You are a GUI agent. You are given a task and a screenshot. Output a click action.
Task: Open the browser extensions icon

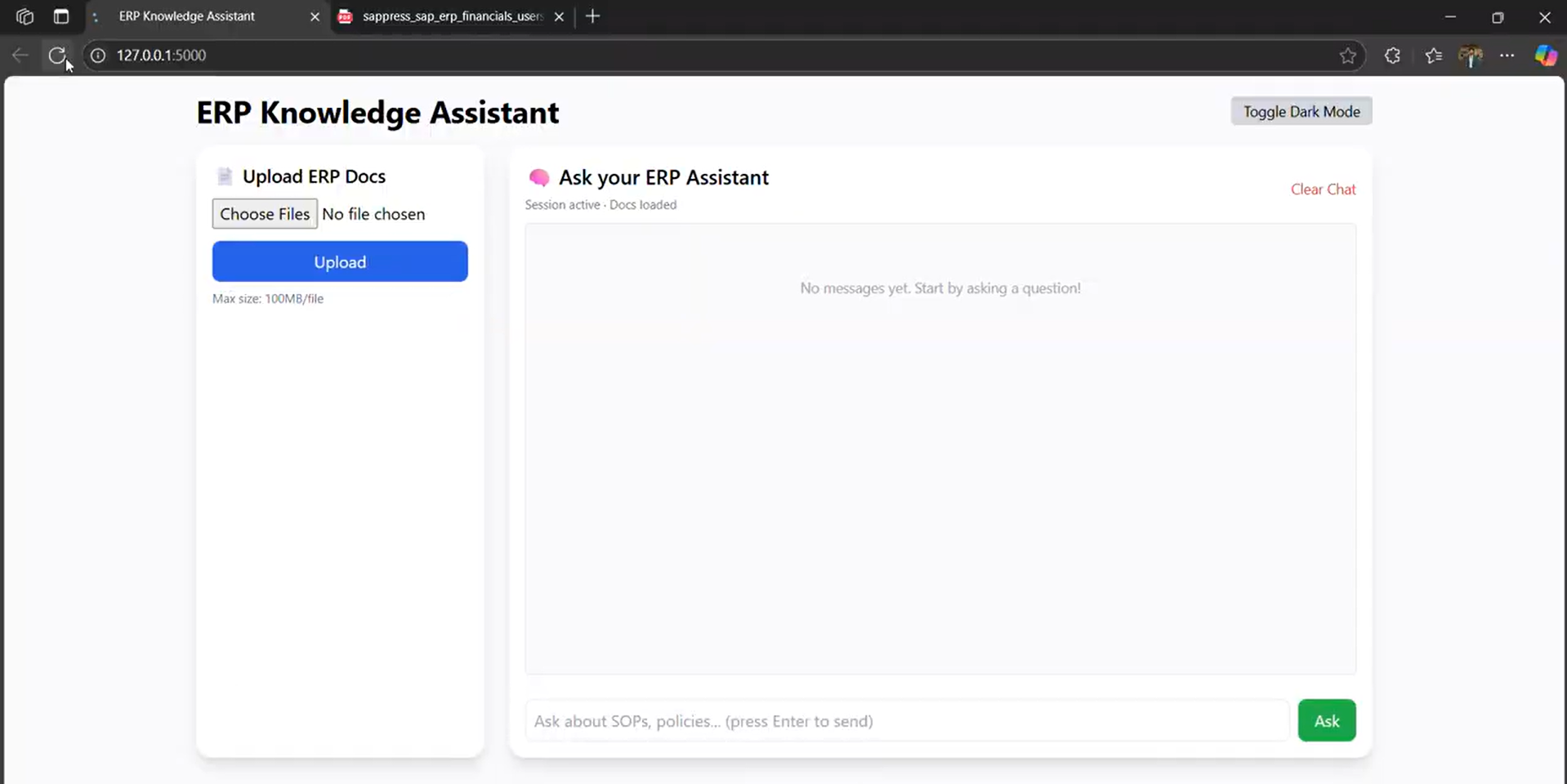(1392, 56)
